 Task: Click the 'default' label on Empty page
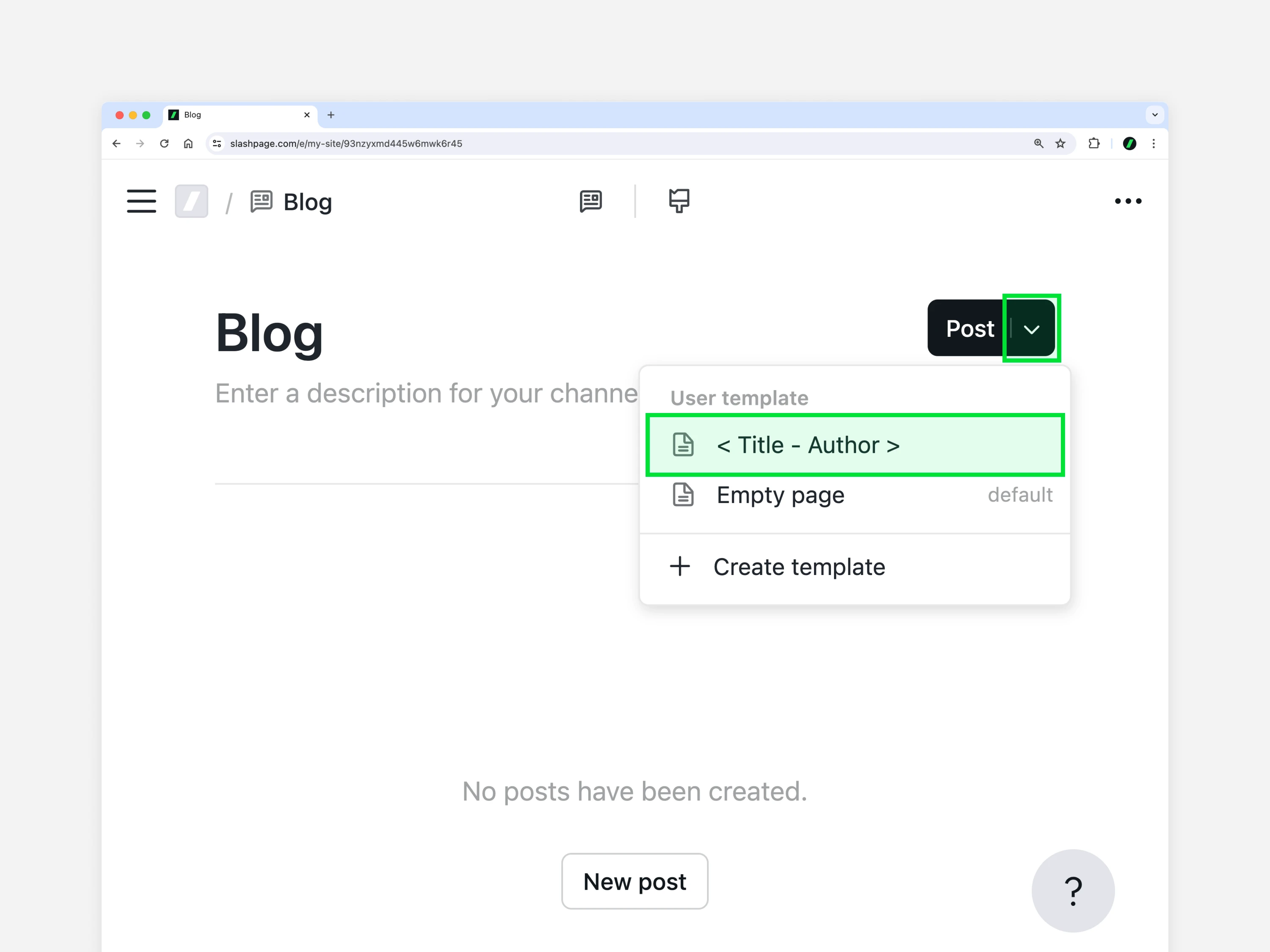point(1020,495)
